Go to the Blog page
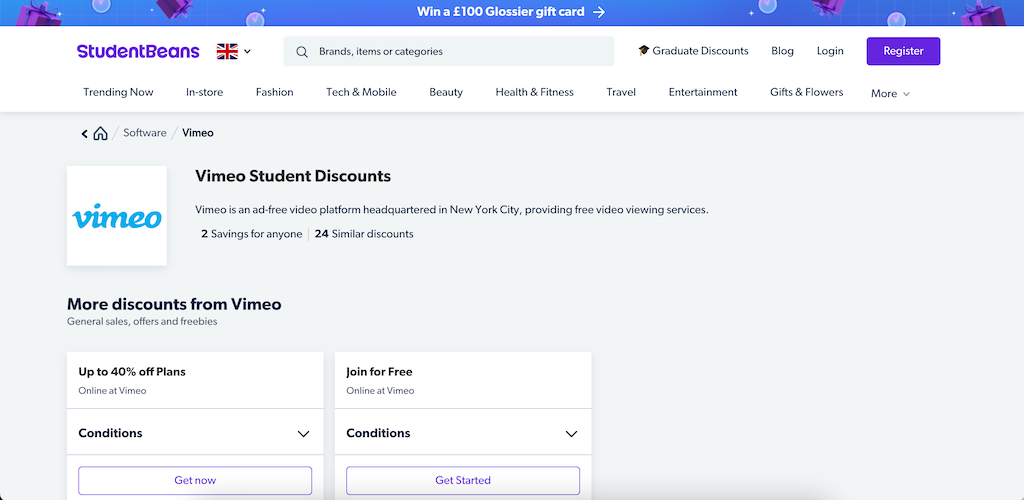Screen dimensions: 1024x500 click(x=782, y=51)
